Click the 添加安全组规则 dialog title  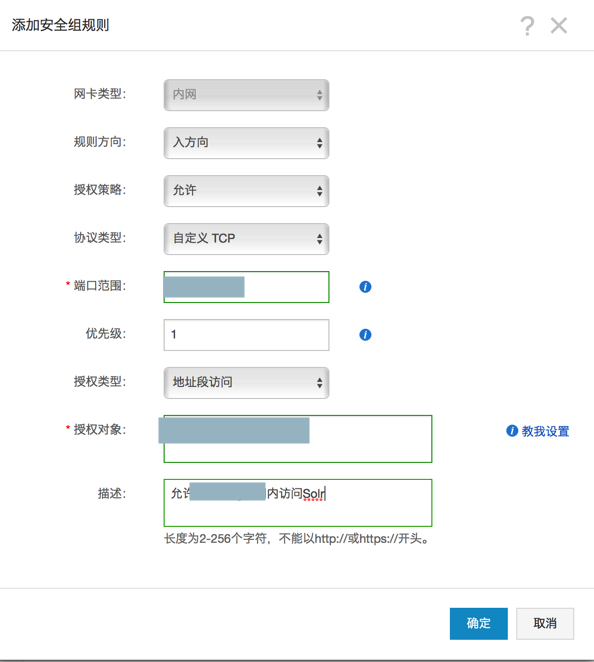point(60,25)
